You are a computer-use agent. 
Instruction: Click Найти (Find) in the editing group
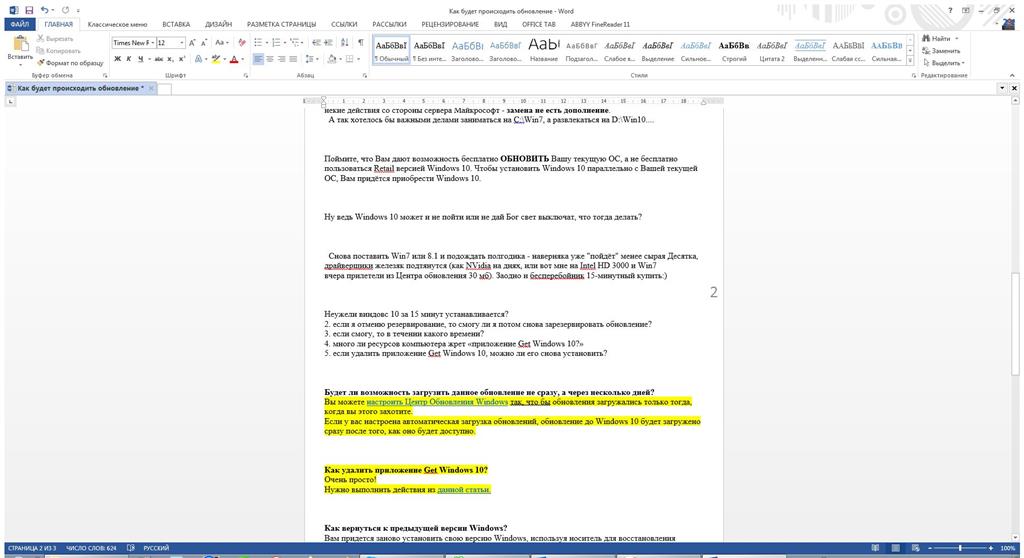point(941,39)
